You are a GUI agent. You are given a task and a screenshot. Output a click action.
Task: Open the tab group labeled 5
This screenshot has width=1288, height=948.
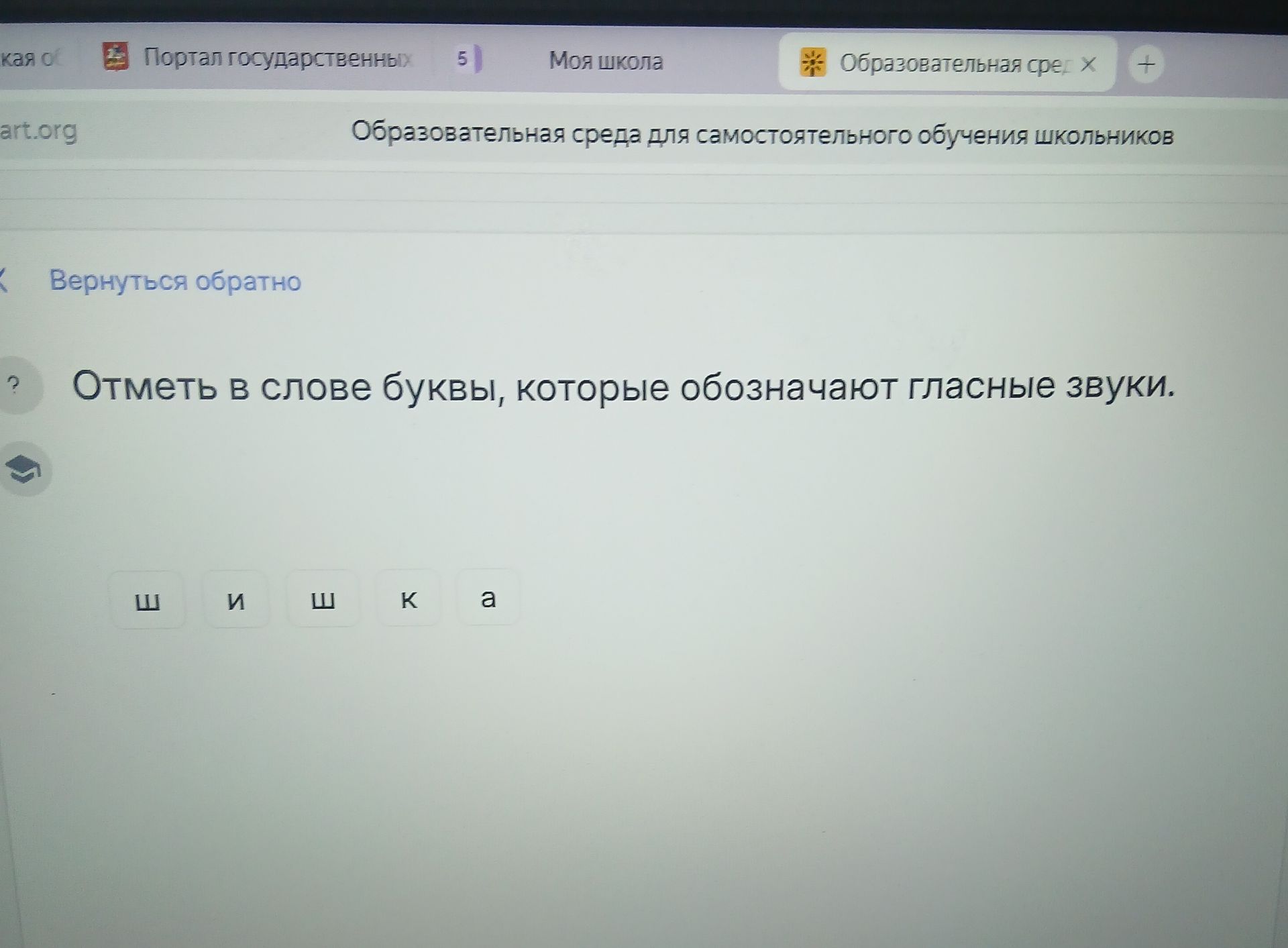[x=468, y=59]
